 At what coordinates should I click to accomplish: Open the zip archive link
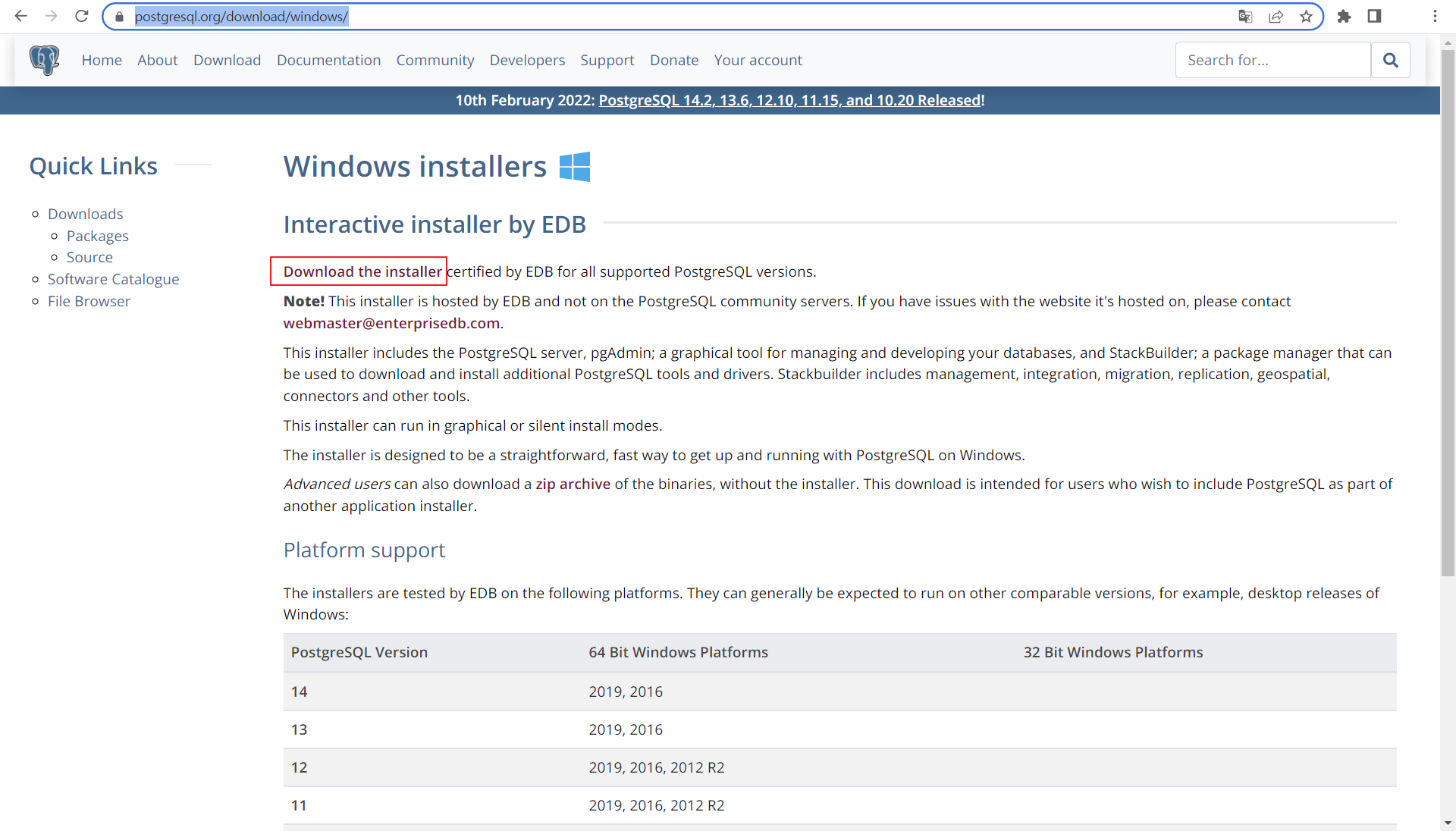[x=573, y=484]
